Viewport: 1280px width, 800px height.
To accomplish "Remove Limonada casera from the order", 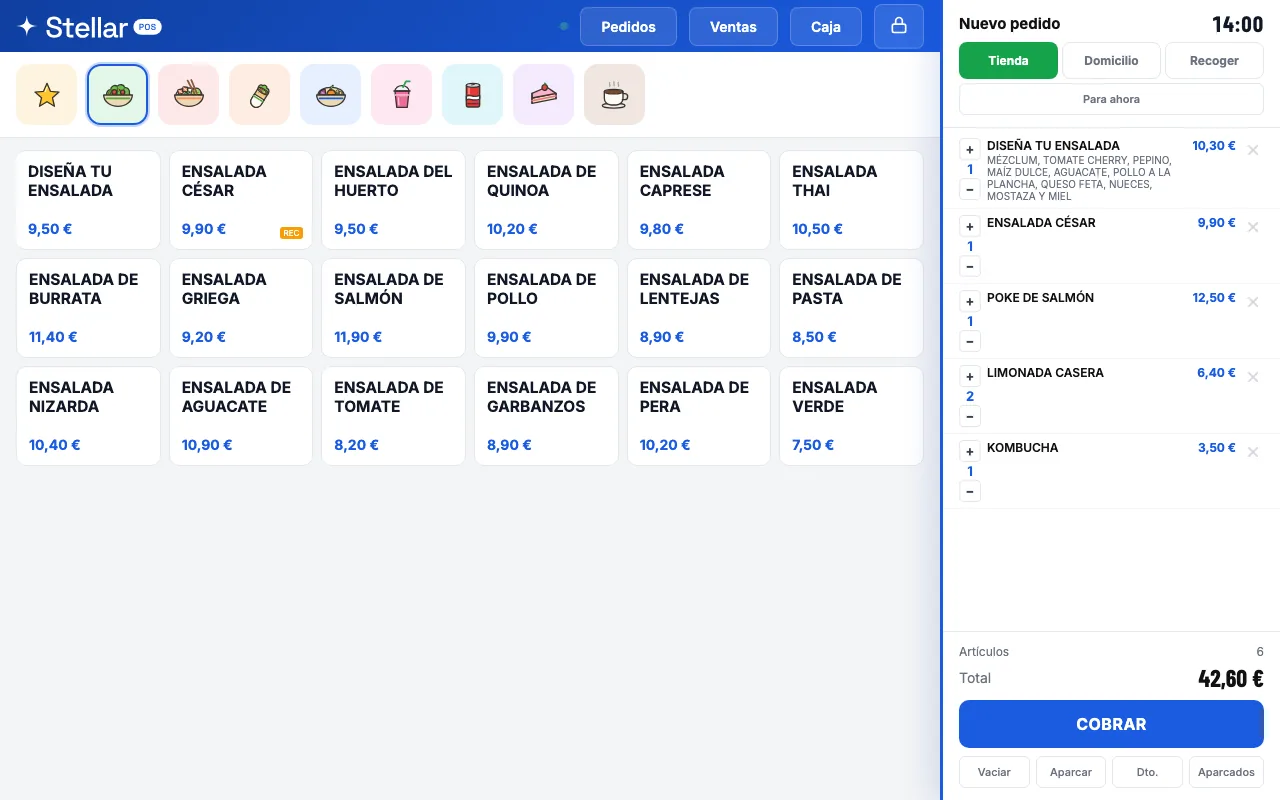I will [x=1253, y=377].
